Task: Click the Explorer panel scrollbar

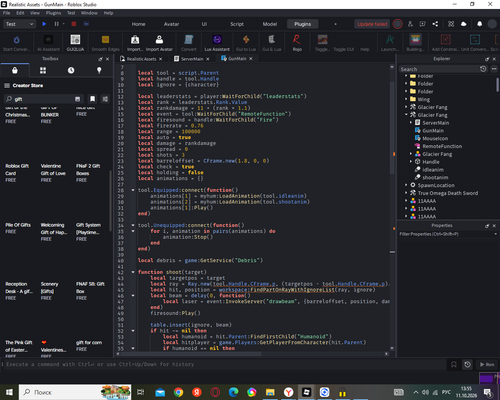Action: pyautogui.click(x=497, y=85)
